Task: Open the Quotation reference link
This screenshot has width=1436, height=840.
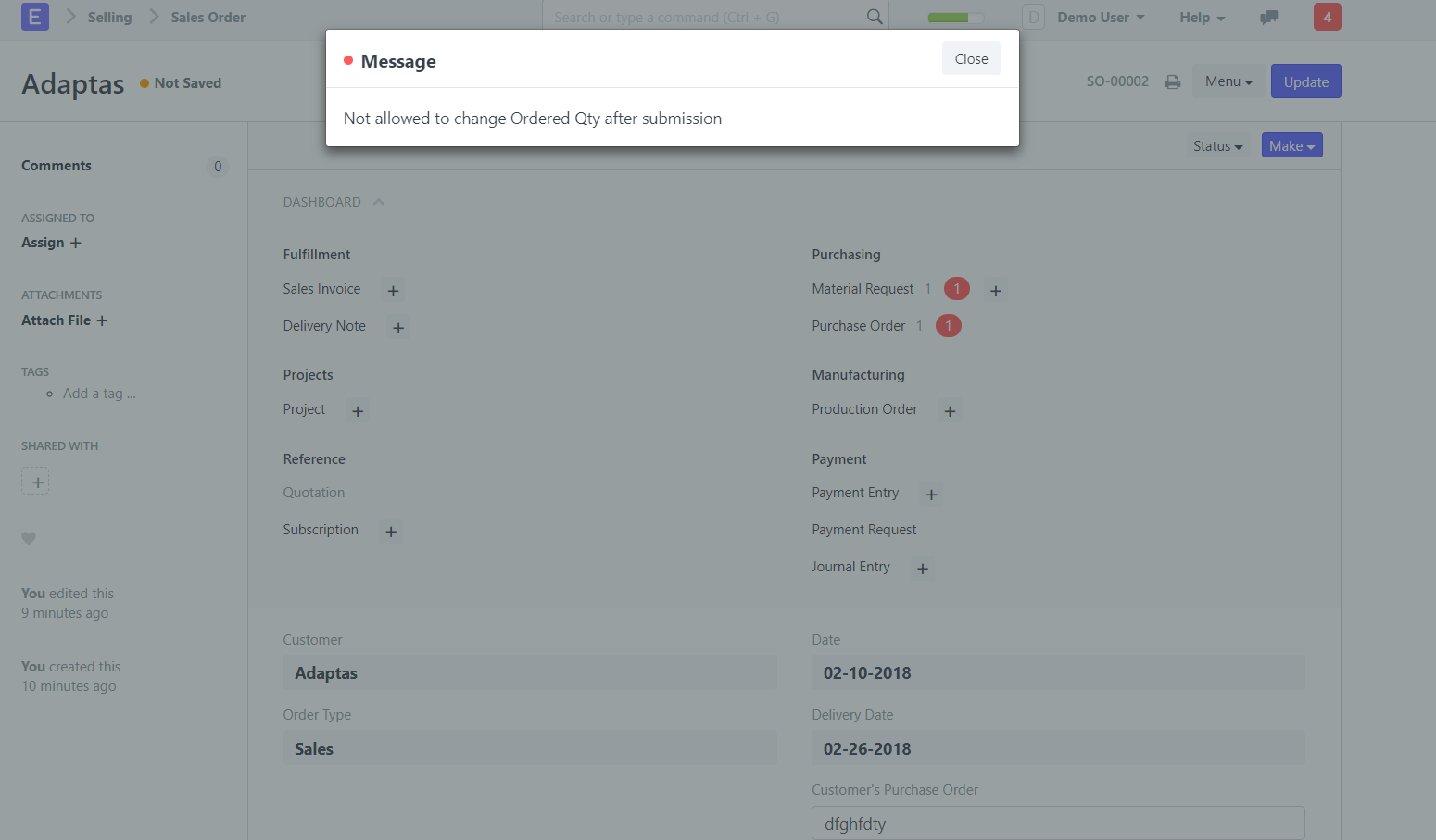Action: pos(313,493)
